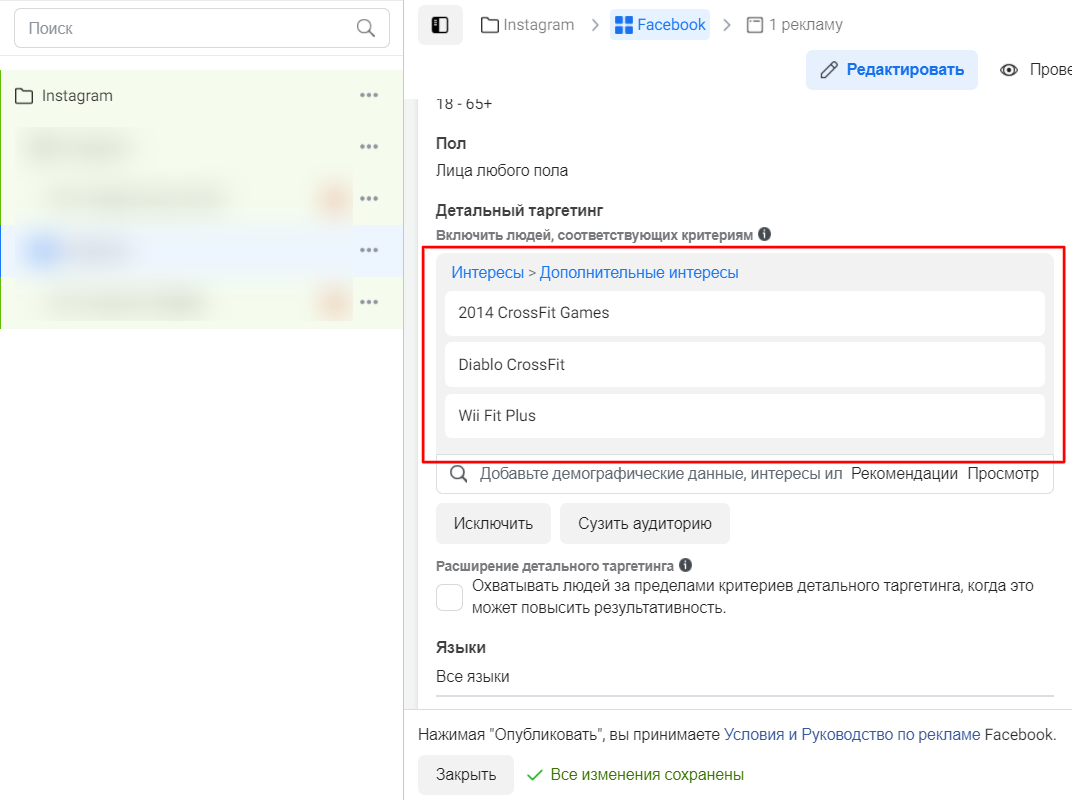Click the info icon beside inclusion criteria
Screen dimensions: 1072x800
click(764, 235)
